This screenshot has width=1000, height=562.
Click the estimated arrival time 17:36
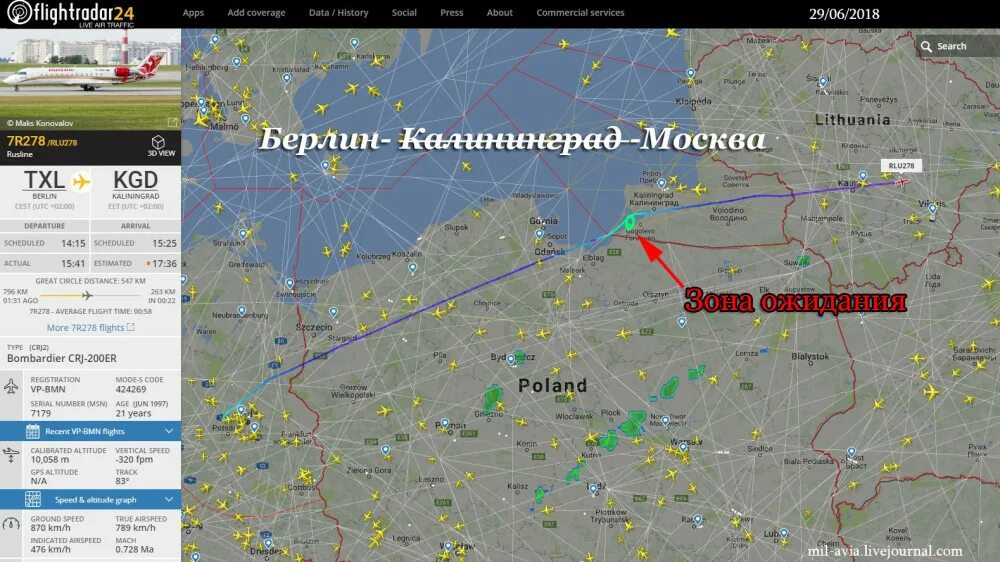tap(165, 263)
